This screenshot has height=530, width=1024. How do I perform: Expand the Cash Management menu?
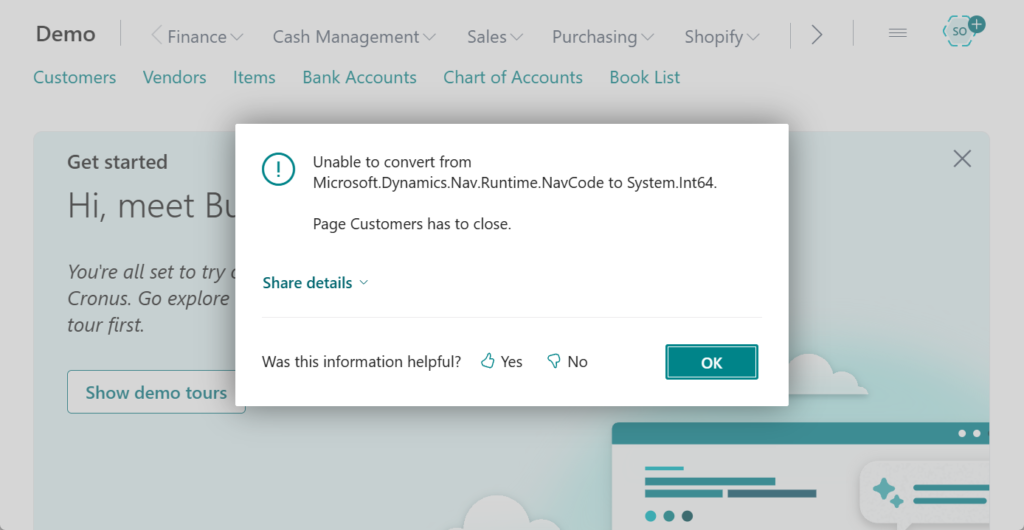(354, 37)
